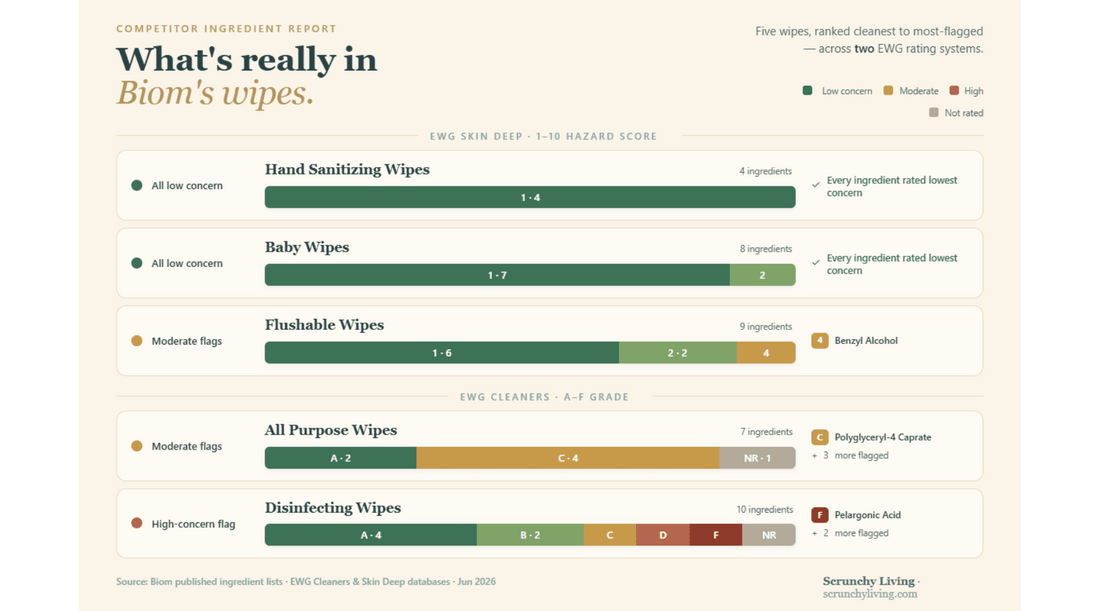Click the '9 ingredients' count
Screen dimensions: 1100x611
765,327
